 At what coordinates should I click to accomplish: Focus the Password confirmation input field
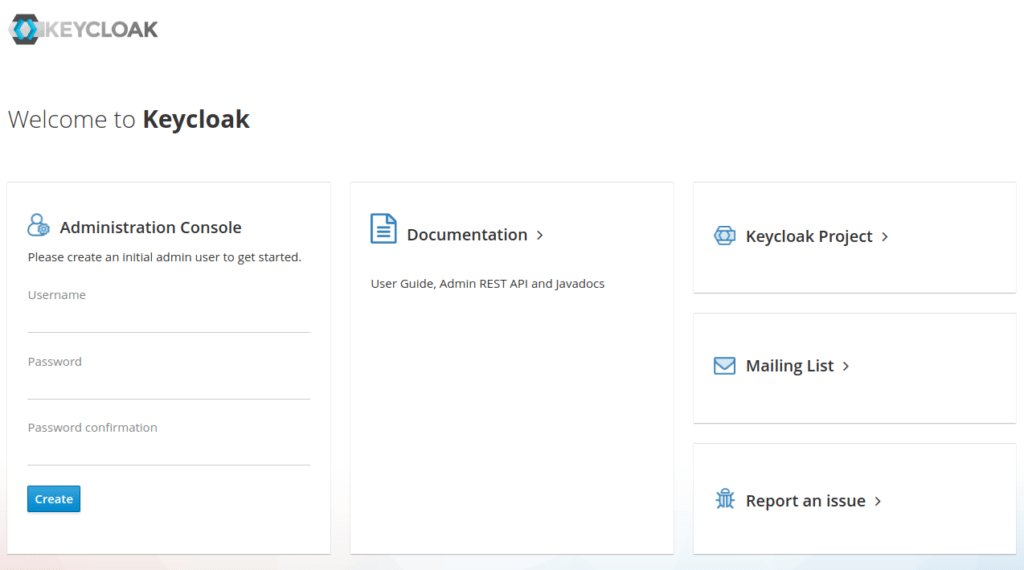coord(168,452)
